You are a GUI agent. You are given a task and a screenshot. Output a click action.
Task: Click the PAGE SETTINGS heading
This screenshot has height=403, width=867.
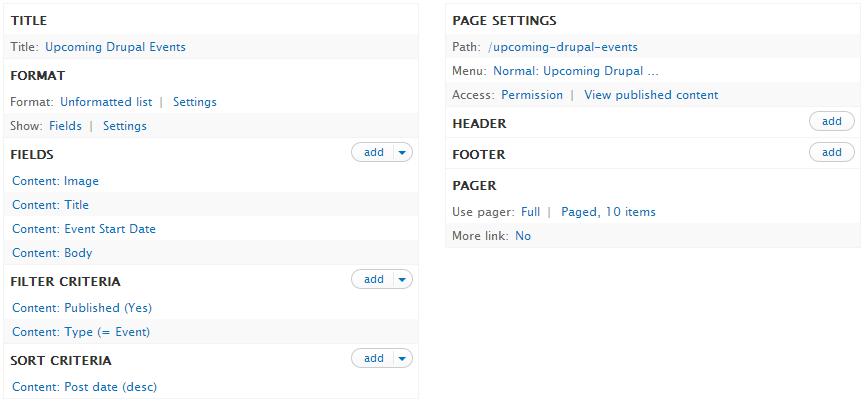point(504,21)
